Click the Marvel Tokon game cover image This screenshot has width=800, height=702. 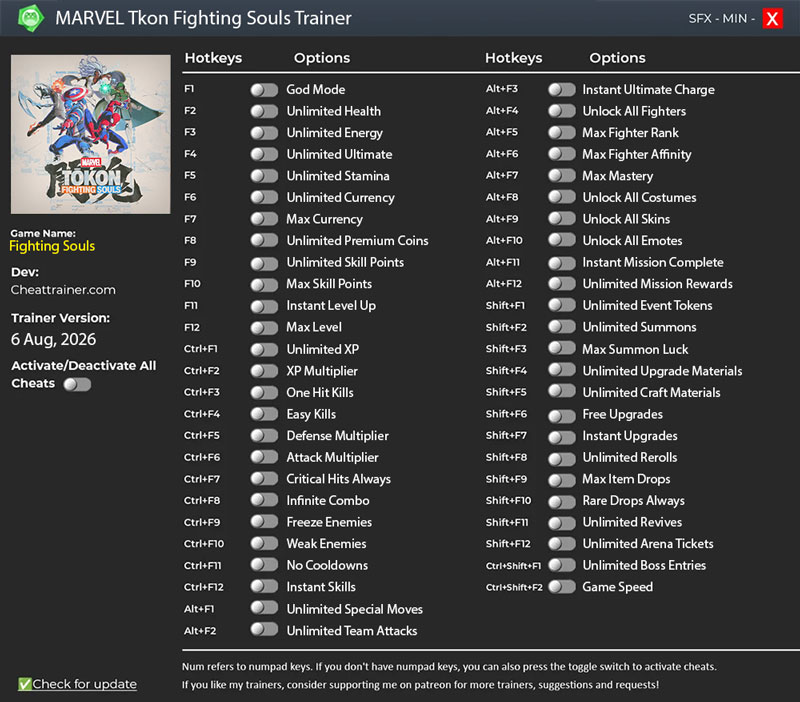click(x=91, y=134)
